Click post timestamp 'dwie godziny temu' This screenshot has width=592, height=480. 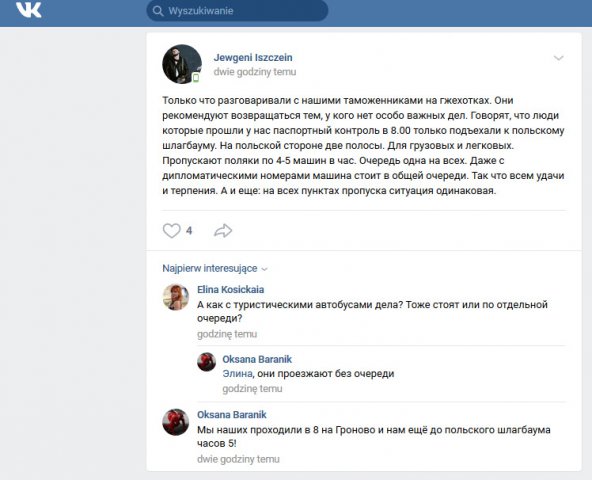coord(255,72)
